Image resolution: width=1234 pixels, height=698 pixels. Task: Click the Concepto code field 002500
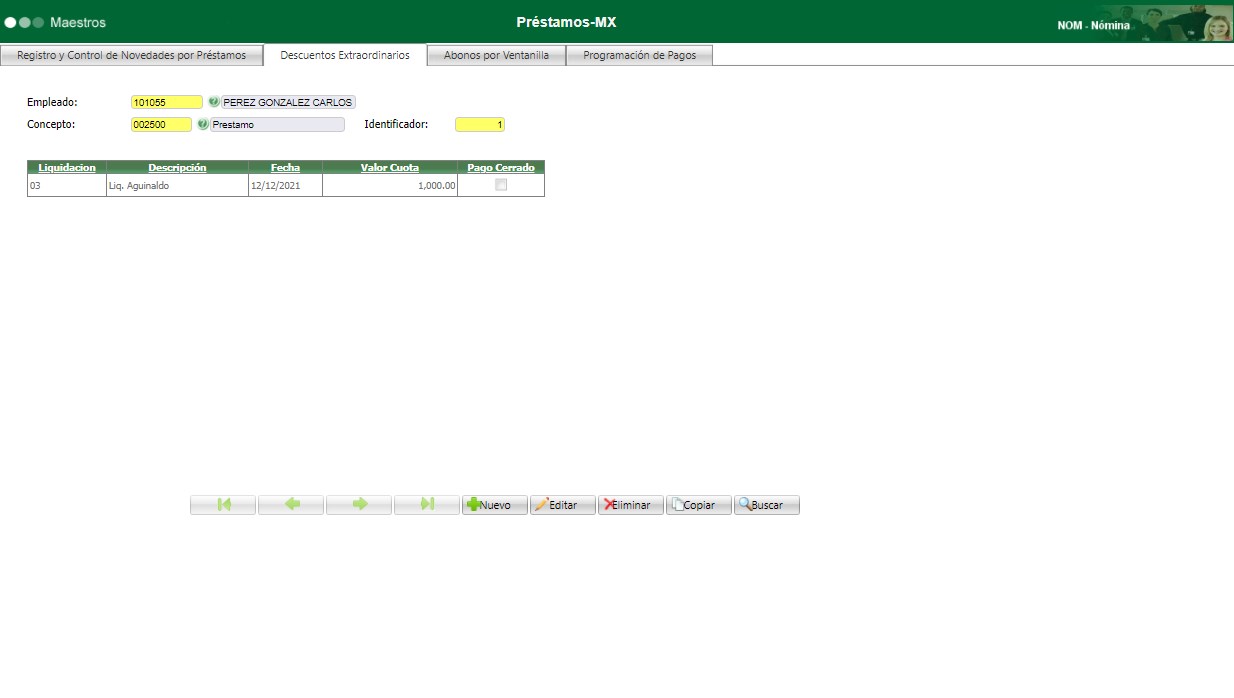(x=161, y=125)
